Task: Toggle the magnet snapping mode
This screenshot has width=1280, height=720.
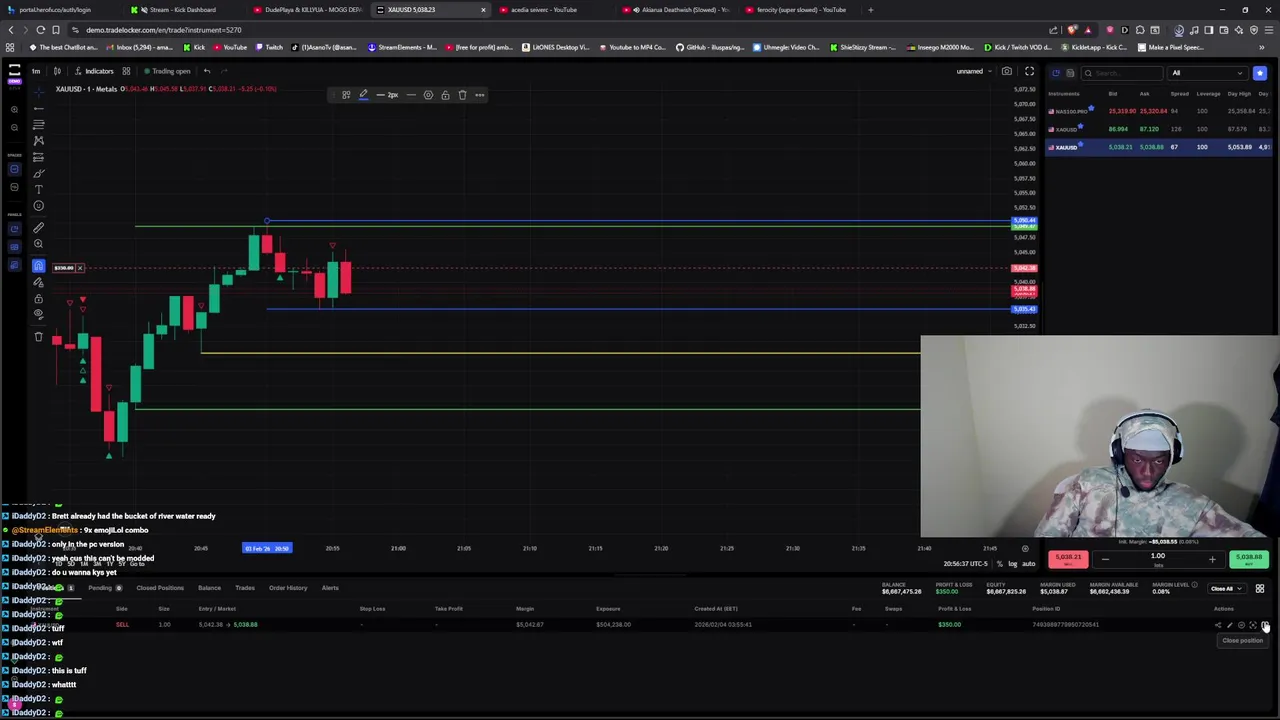Action: [x=39, y=266]
